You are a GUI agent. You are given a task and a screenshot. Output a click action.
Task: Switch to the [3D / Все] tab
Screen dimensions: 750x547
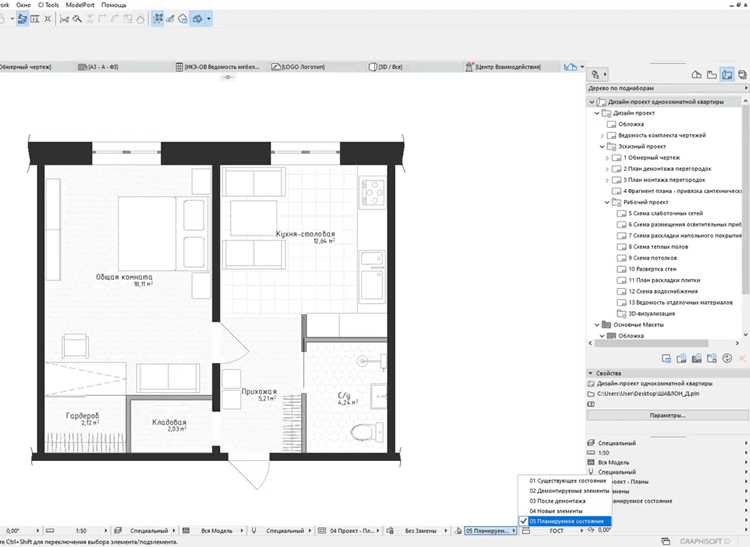pyautogui.click(x=386, y=67)
